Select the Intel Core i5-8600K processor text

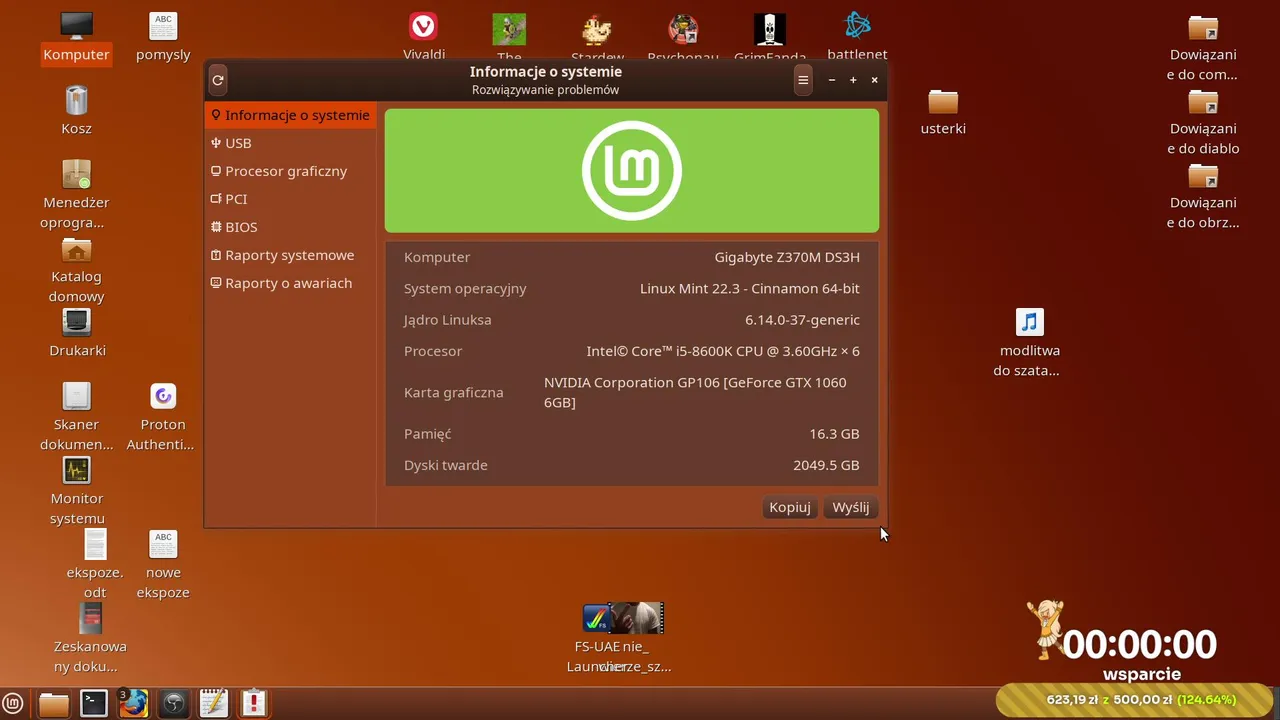723,351
